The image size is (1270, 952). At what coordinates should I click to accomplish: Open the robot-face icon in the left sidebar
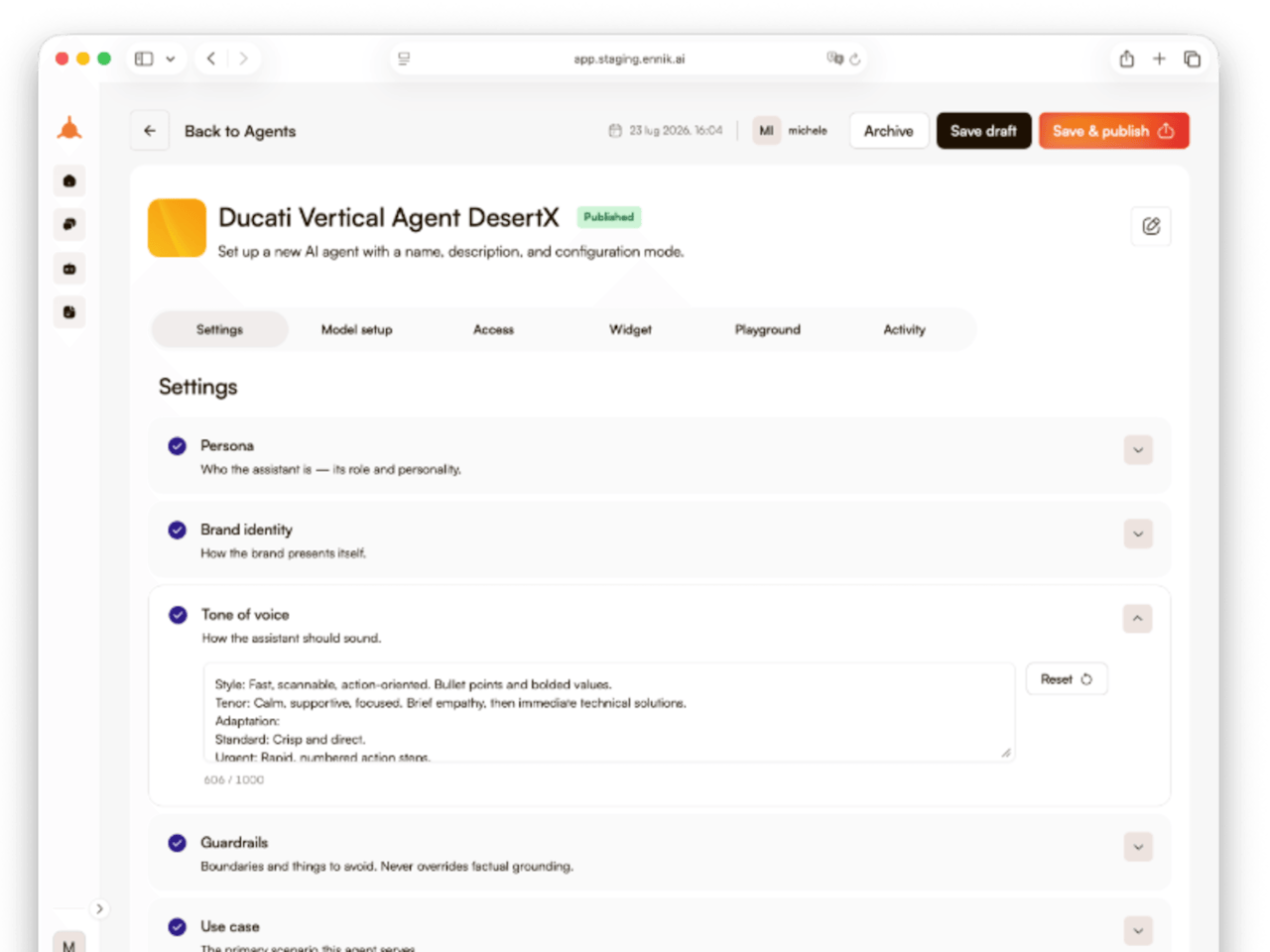(x=69, y=269)
